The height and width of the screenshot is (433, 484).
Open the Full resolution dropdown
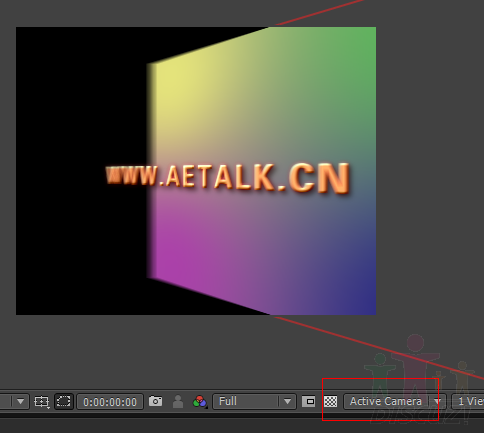(x=254, y=401)
